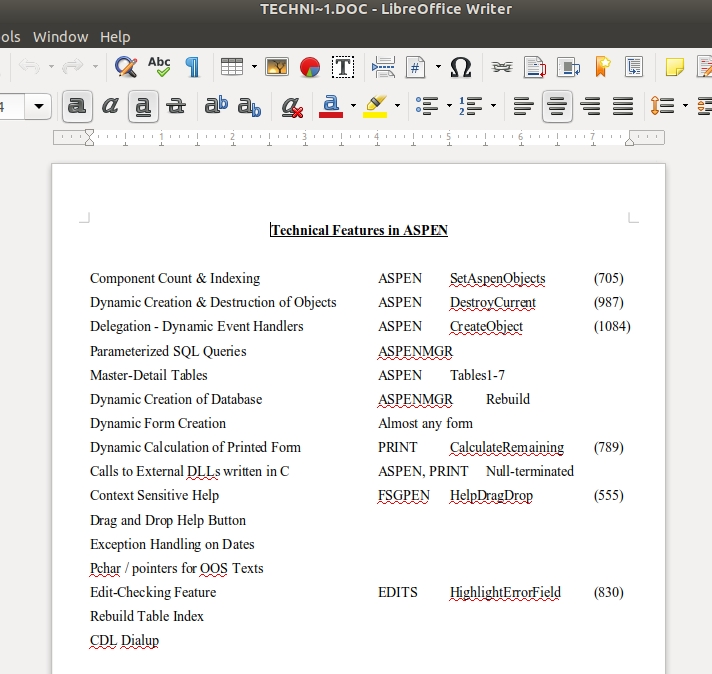
Task: Toggle the bulleted list
Action: coord(427,106)
